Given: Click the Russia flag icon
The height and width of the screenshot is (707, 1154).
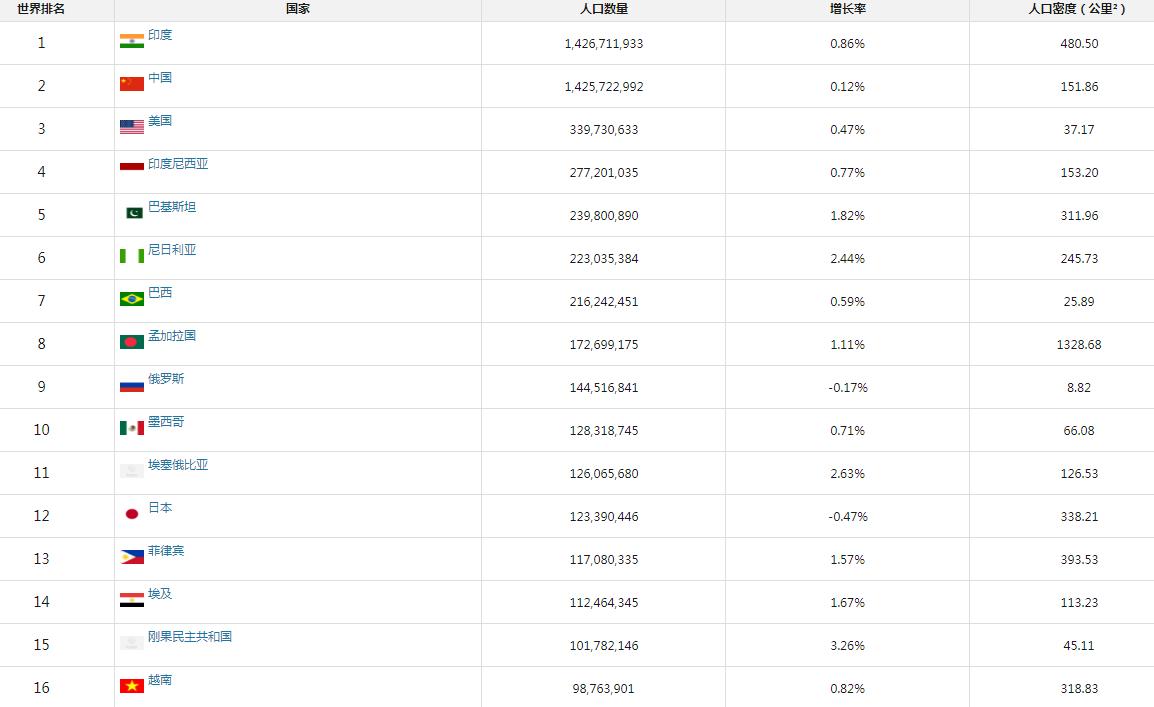Looking at the screenshot, I should (x=131, y=385).
